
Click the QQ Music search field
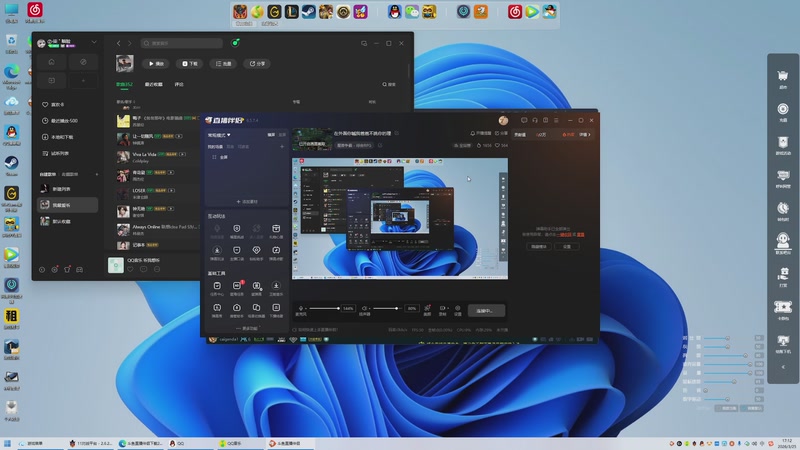[182, 43]
